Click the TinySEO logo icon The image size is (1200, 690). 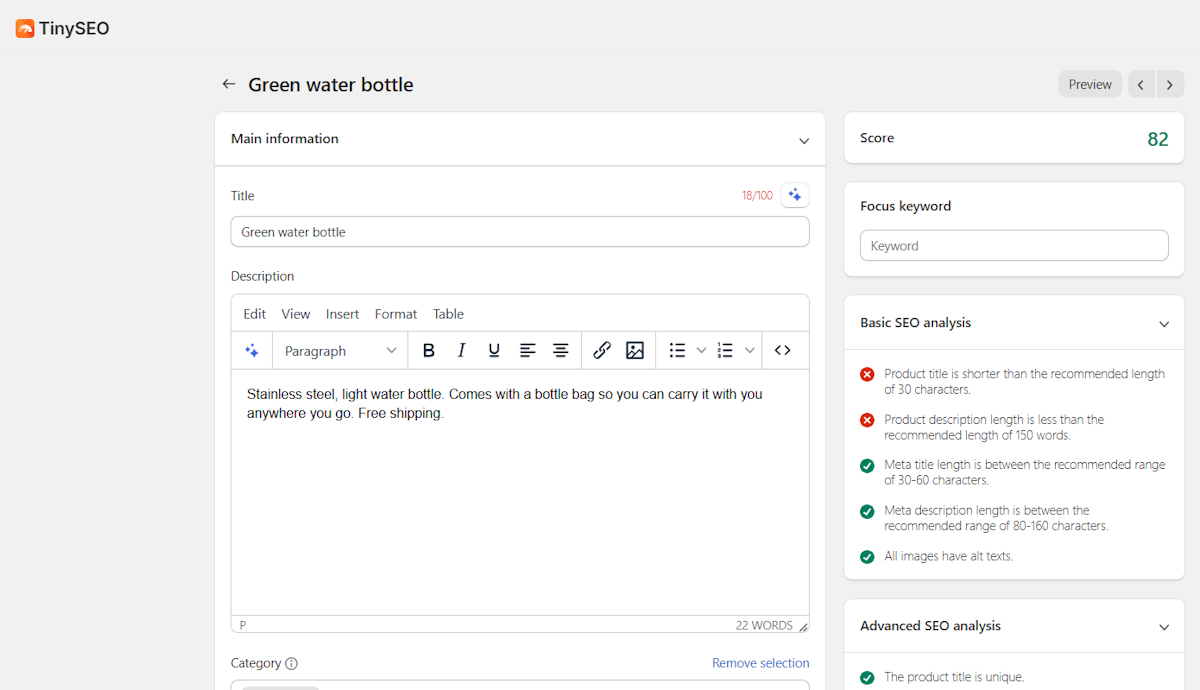25,29
